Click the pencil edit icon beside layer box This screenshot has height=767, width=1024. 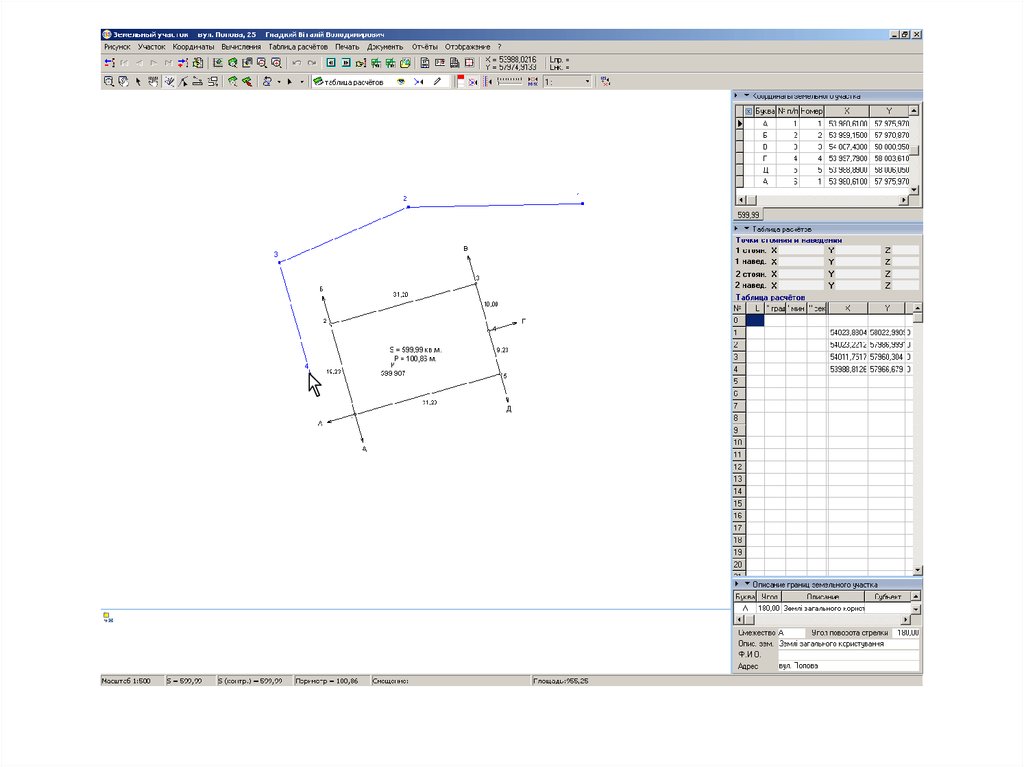click(436, 82)
